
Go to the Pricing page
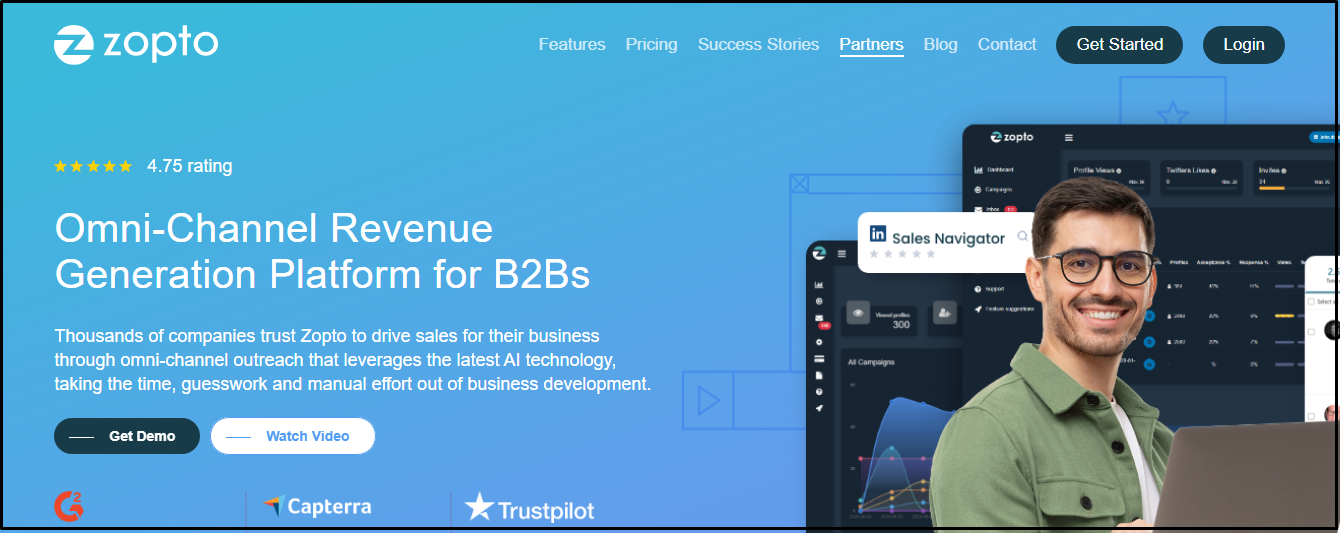651,44
